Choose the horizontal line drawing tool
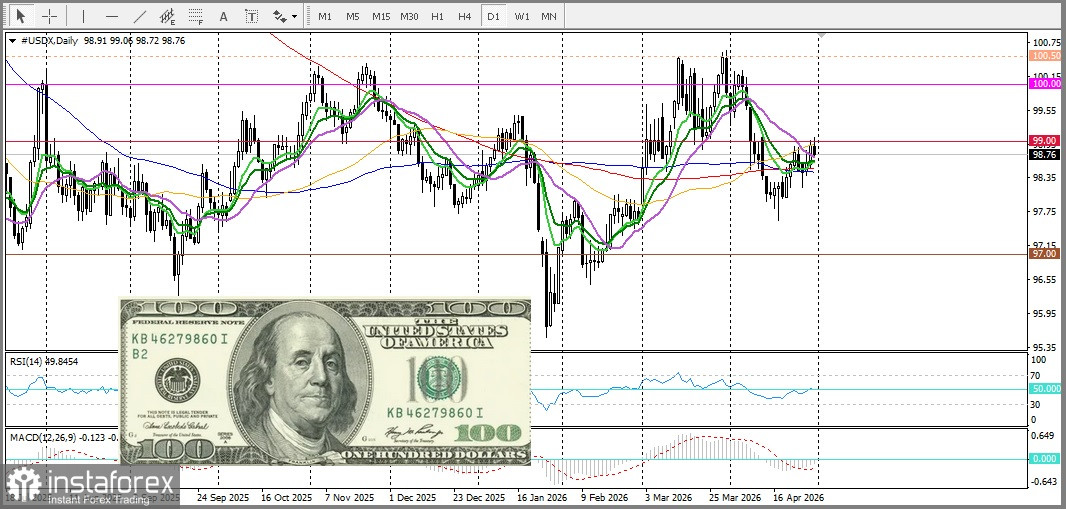Viewport: 1066px width, 509px height. point(112,15)
